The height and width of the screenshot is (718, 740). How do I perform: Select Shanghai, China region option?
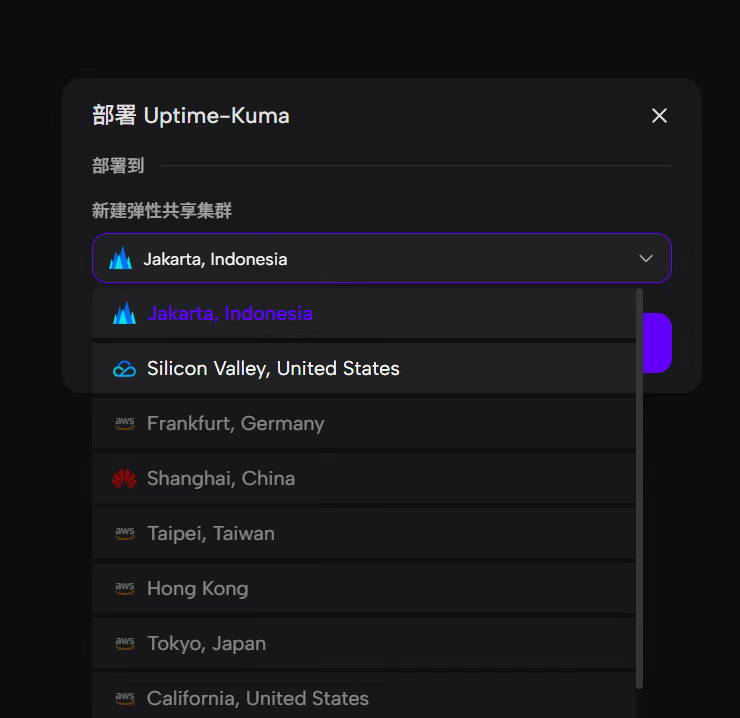pos(221,479)
